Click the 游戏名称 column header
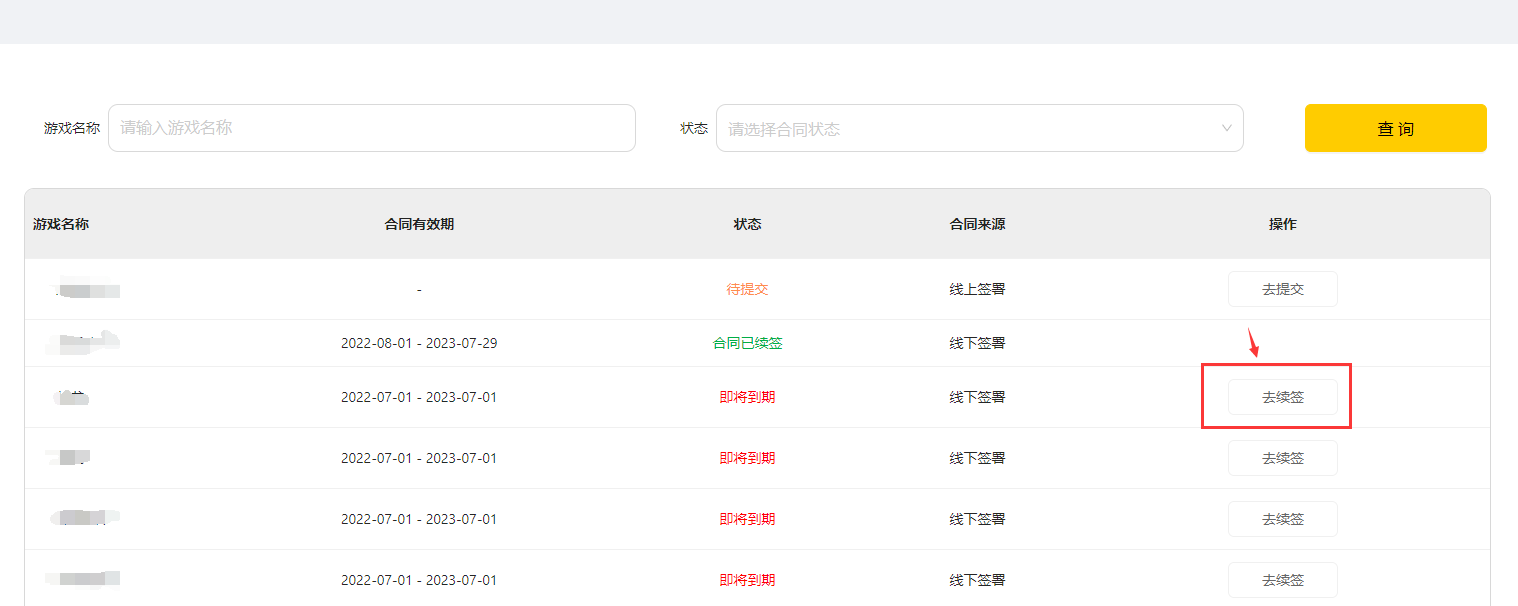1518x606 pixels. pos(61,224)
